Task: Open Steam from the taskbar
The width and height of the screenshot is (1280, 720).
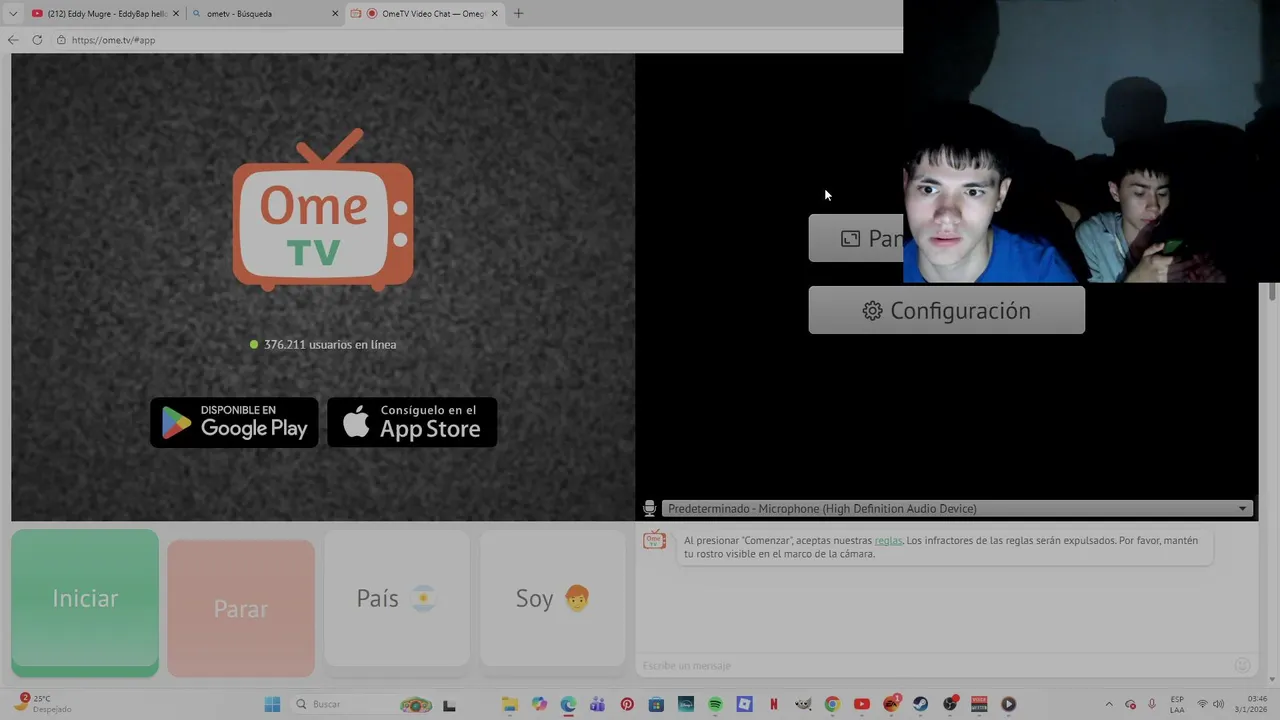Action: (920, 704)
